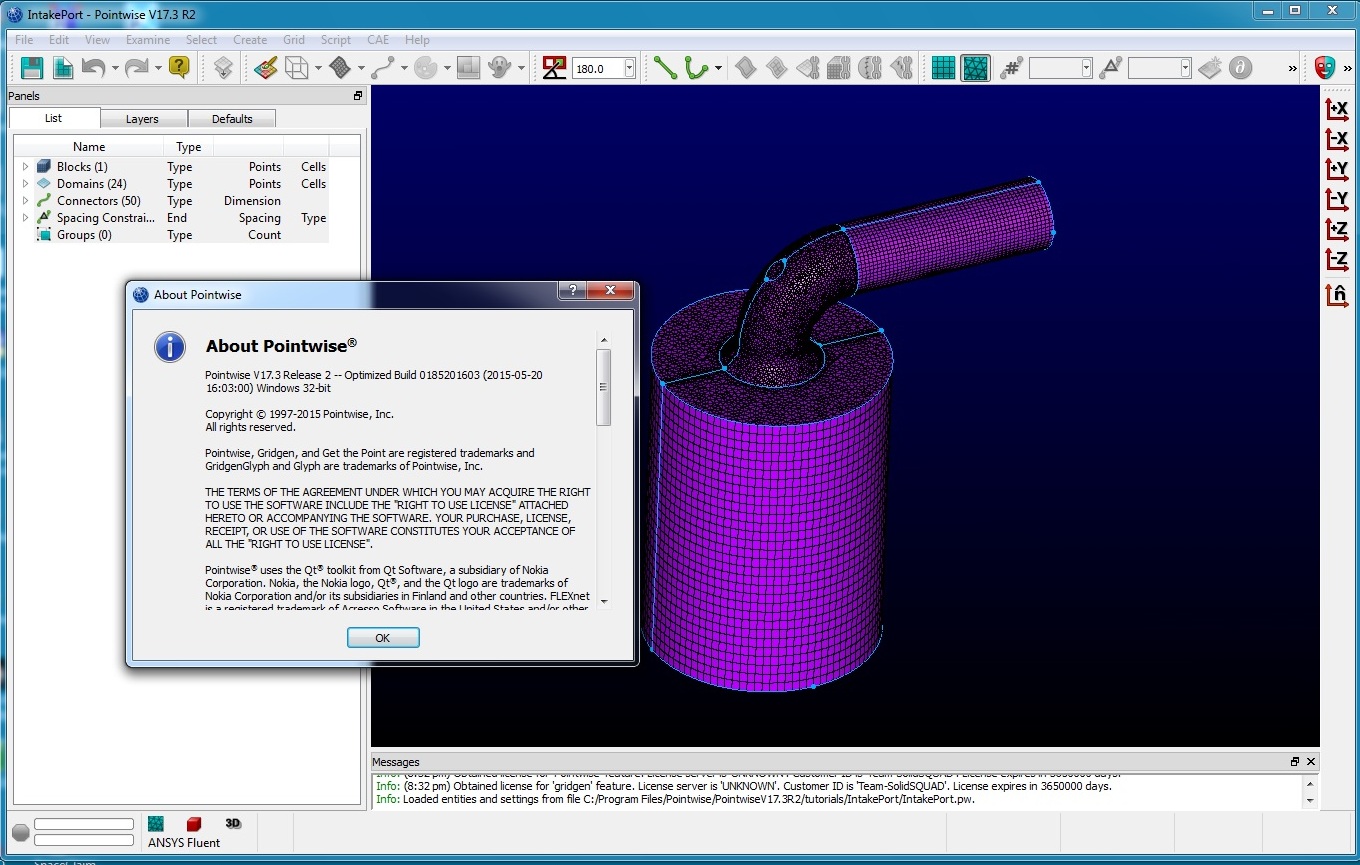Image resolution: width=1360 pixels, height=865 pixels.
Task: Click the grid import/export icon beside Save
Action: tap(63, 68)
